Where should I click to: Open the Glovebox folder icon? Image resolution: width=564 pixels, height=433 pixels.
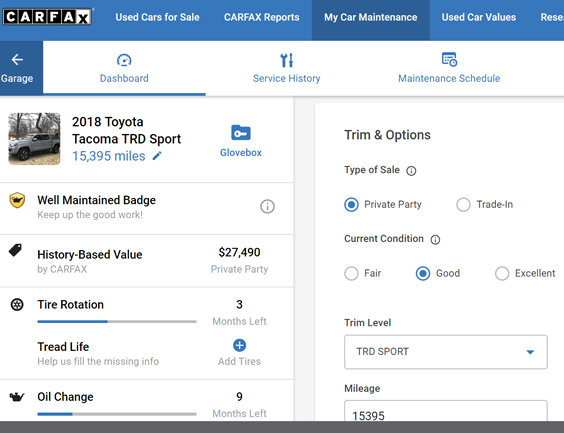pyautogui.click(x=241, y=133)
